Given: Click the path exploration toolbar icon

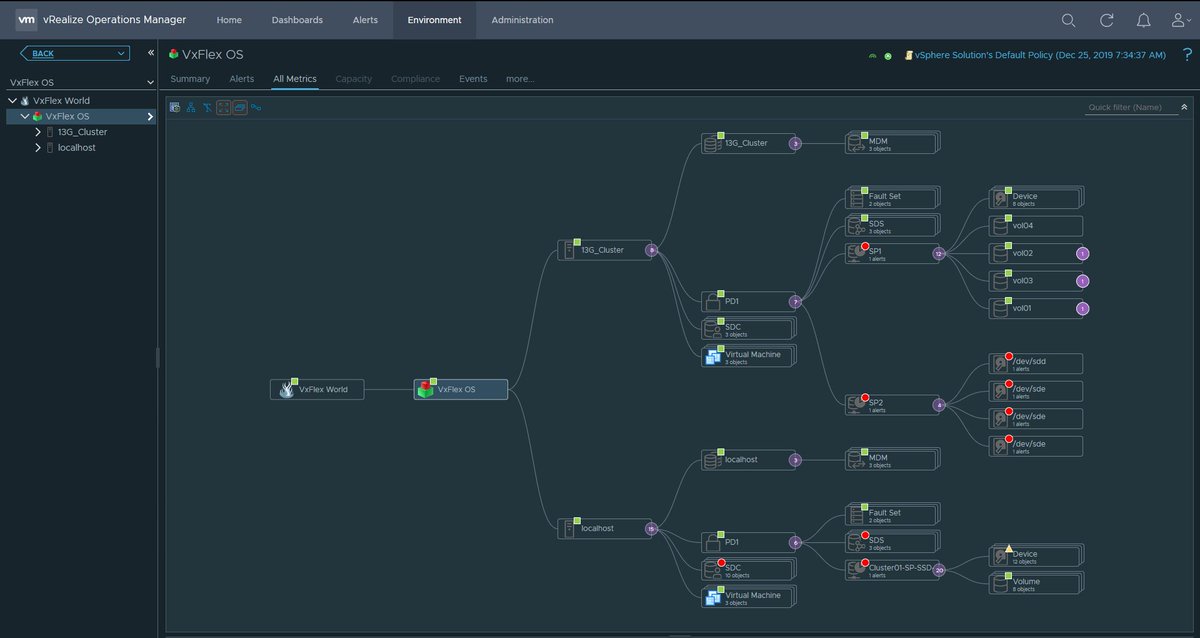Looking at the screenshot, I should pyautogui.click(x=256, y=107).
